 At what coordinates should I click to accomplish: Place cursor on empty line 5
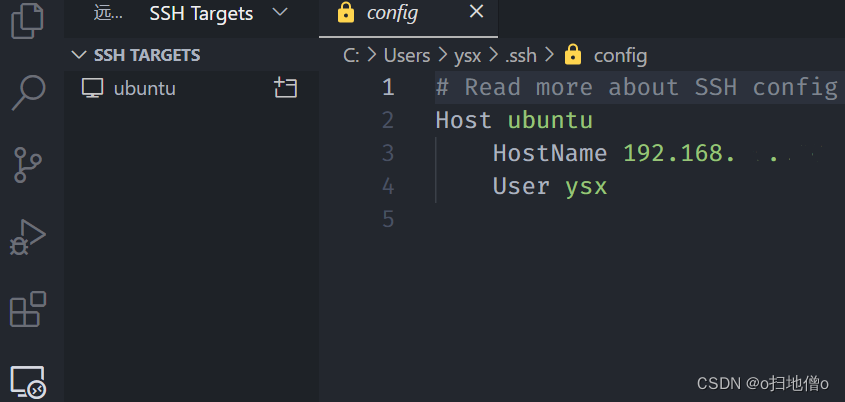coord(600,219)
